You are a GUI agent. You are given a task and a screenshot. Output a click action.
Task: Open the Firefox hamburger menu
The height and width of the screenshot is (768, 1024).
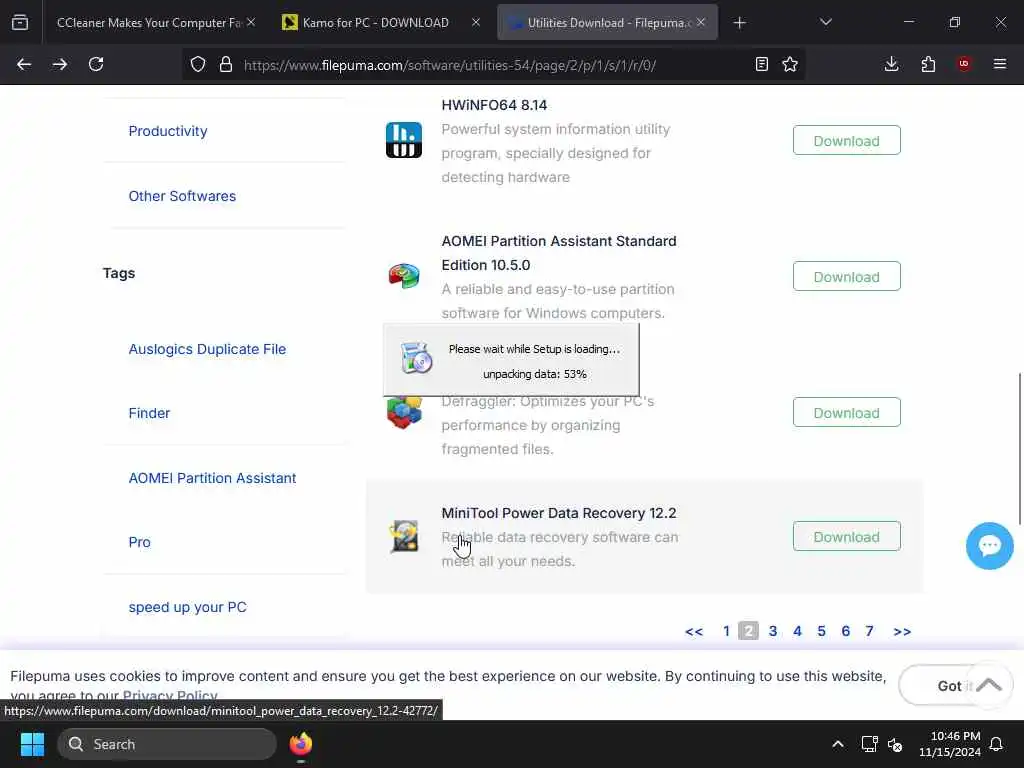[x=1000, y=64]
